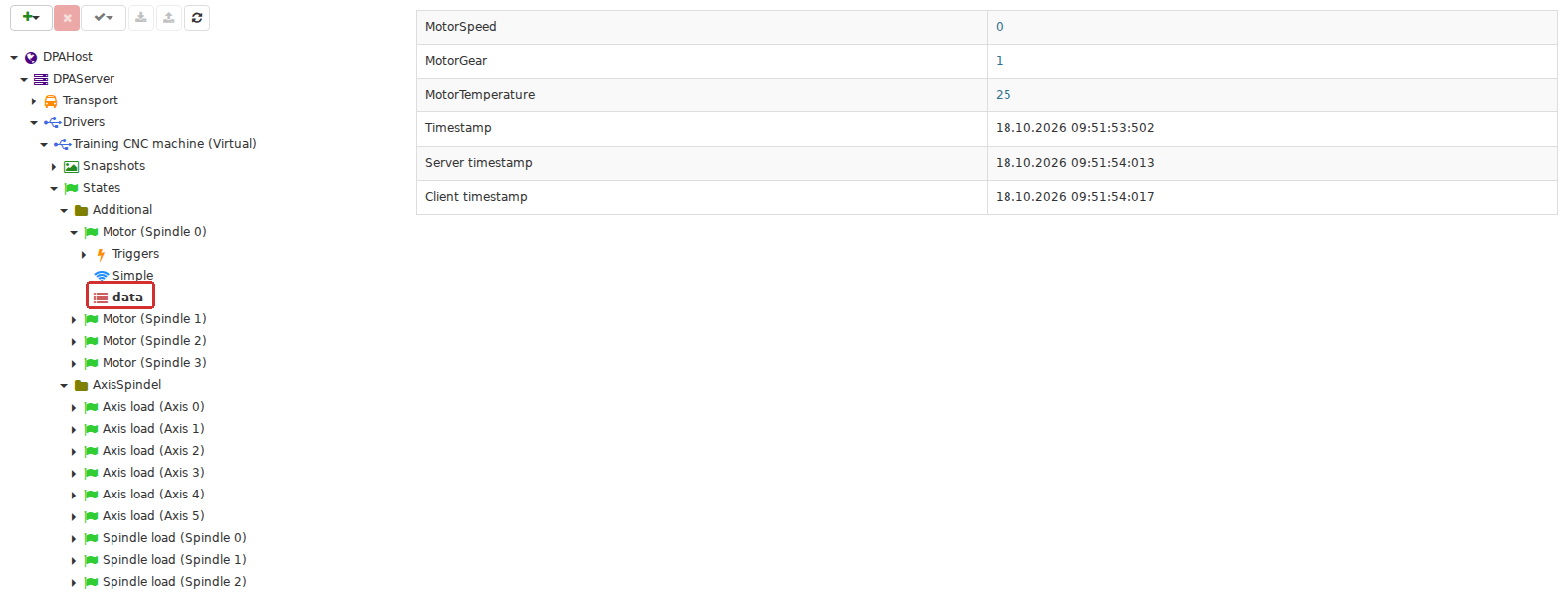Click the Axis load (Axis 0) flag icon

point(91,408)
